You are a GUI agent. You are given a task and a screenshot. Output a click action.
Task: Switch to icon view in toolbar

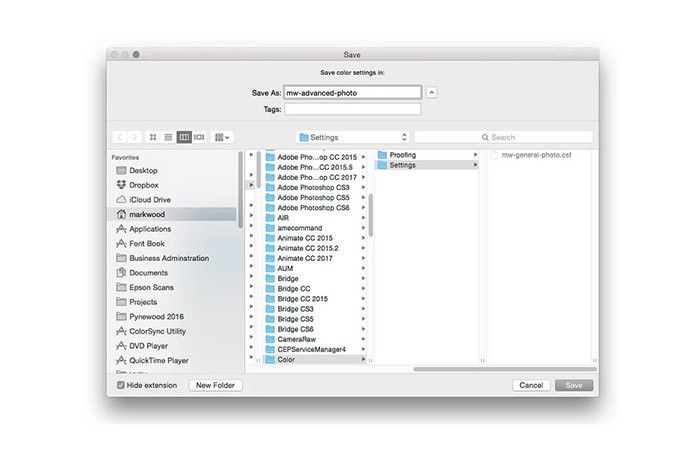point(153,137)
